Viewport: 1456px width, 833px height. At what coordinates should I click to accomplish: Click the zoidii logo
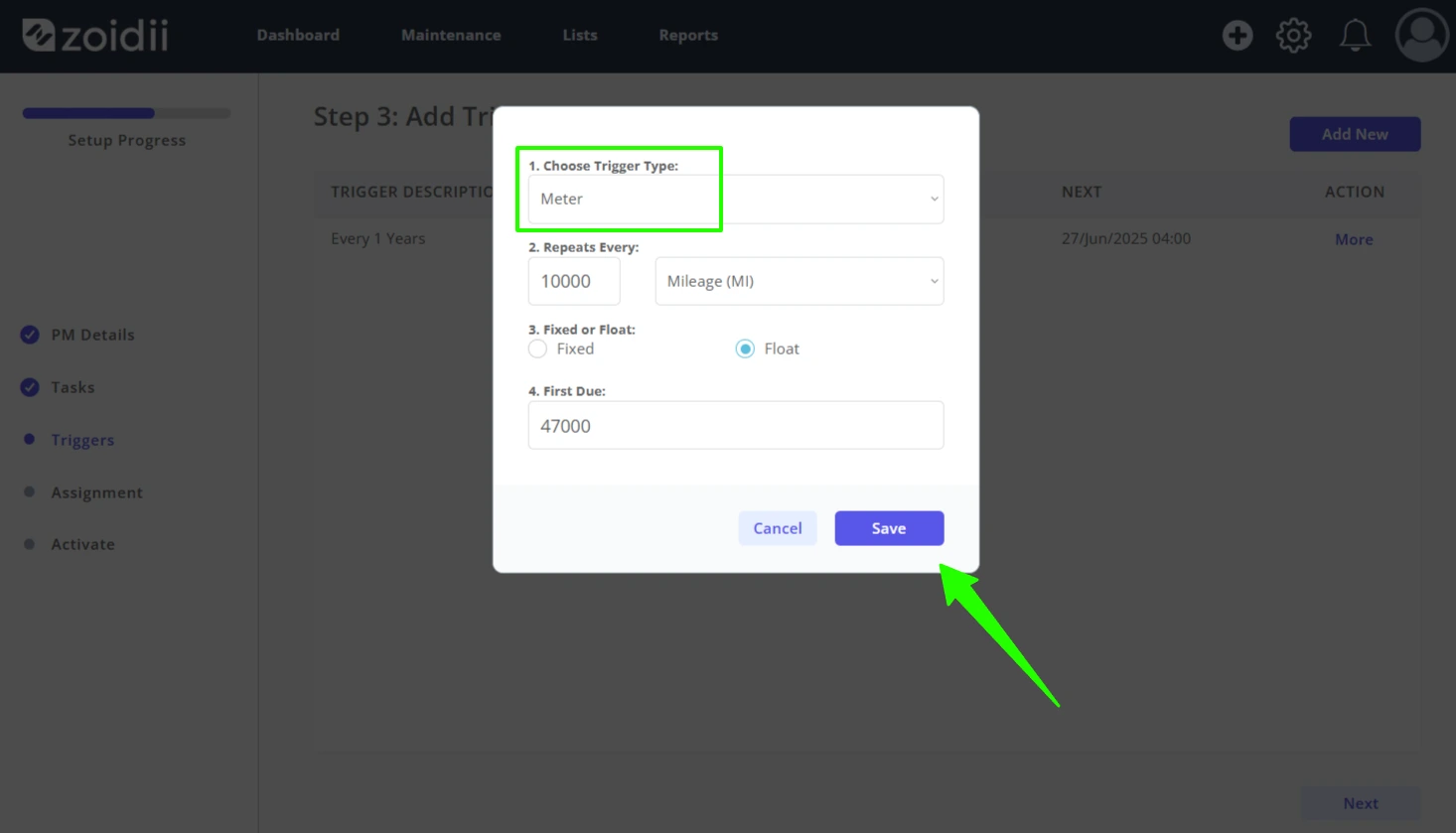(x=95, y=36)
